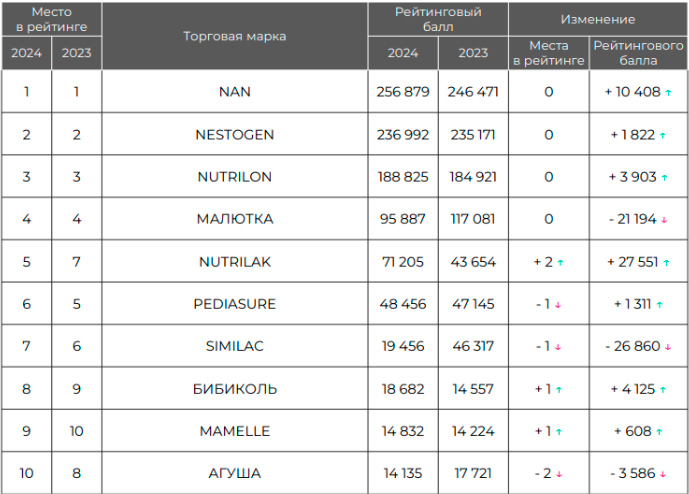689x494 pixels.
Task: Select the Торговая марка column header
Action: 235,36
